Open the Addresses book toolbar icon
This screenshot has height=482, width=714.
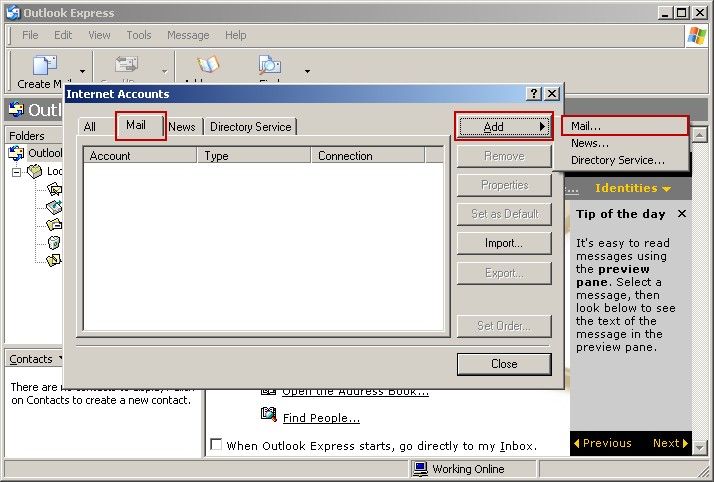[208, 65]
